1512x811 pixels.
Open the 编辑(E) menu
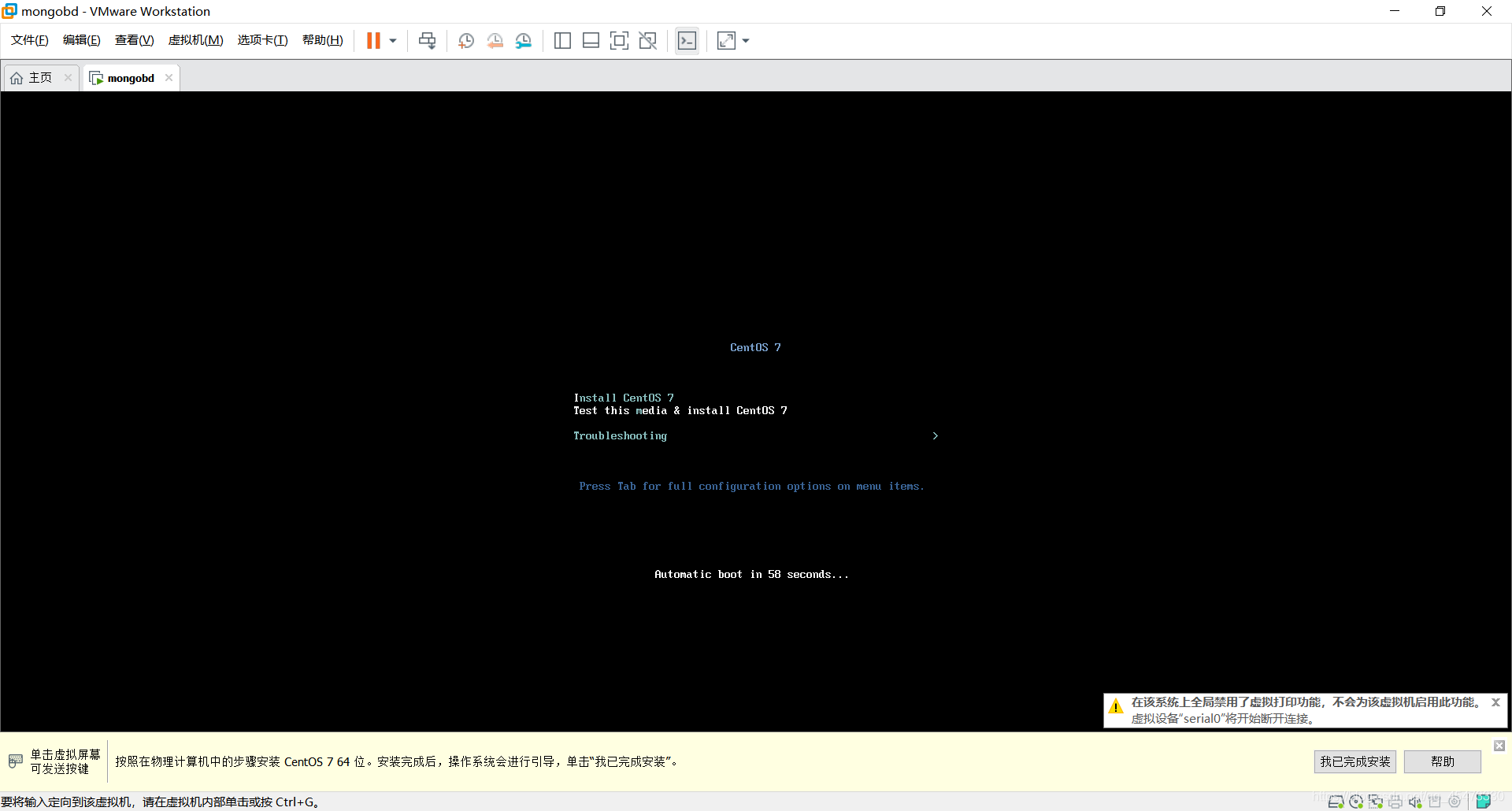click(x=82, y=40)
